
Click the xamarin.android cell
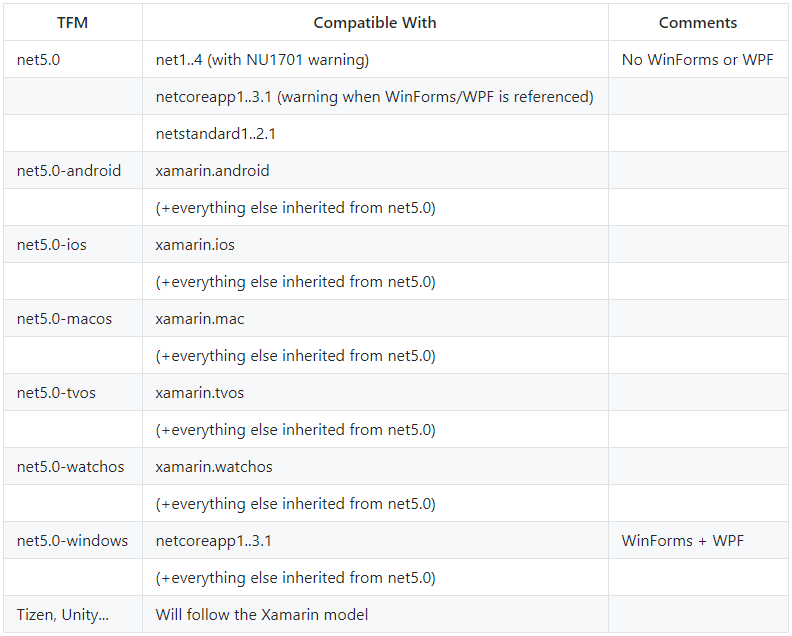coord(212,171)
